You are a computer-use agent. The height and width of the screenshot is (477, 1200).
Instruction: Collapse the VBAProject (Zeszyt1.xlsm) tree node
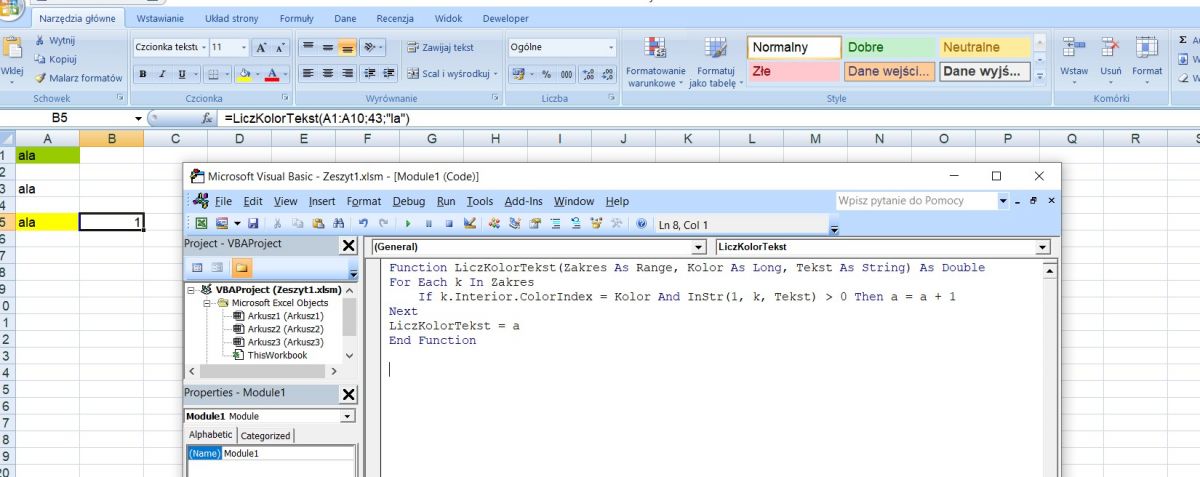click(x=192, y=290)
